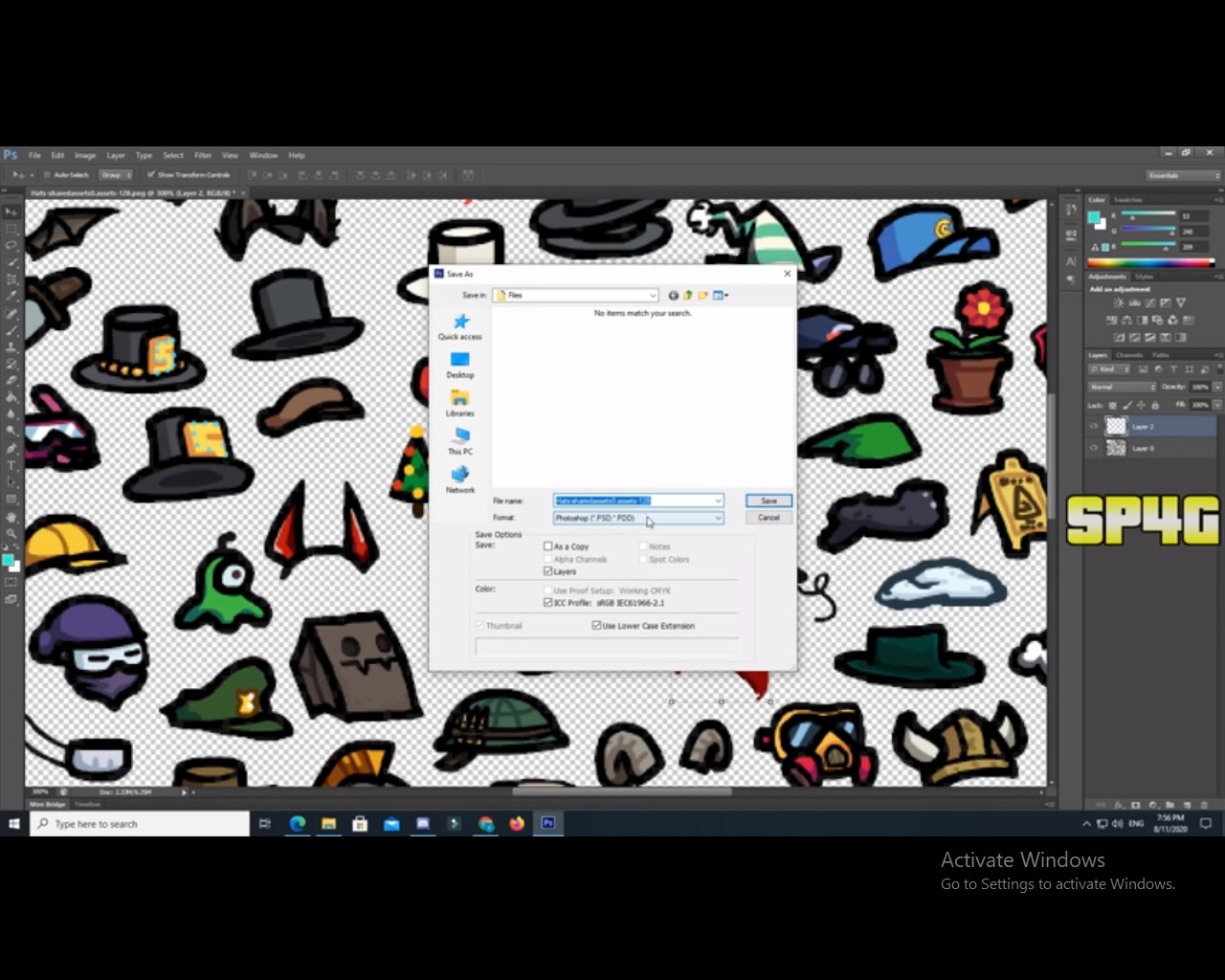Click the Save button
This screenshot has height=980, width=1225.
pyautogui.click(x=768, y=501)
